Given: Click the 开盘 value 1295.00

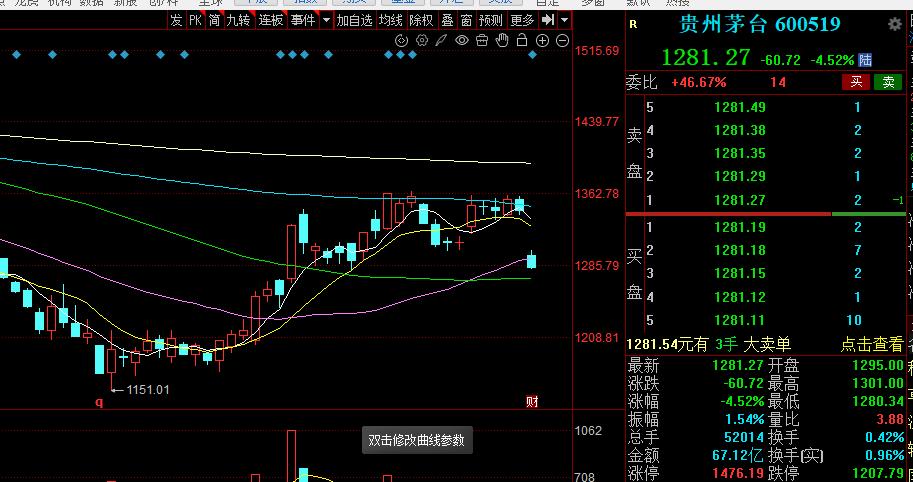Looking at the screenshot, I should [878, 366].
